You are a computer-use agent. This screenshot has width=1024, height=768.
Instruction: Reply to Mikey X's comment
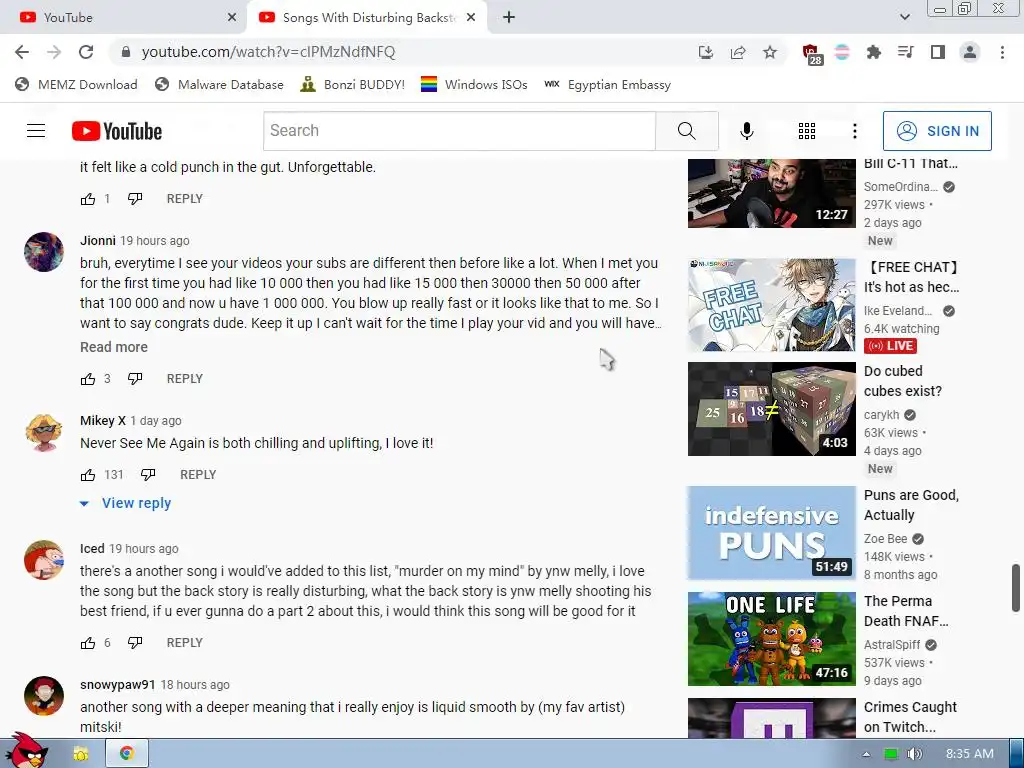tap(198, 475)
